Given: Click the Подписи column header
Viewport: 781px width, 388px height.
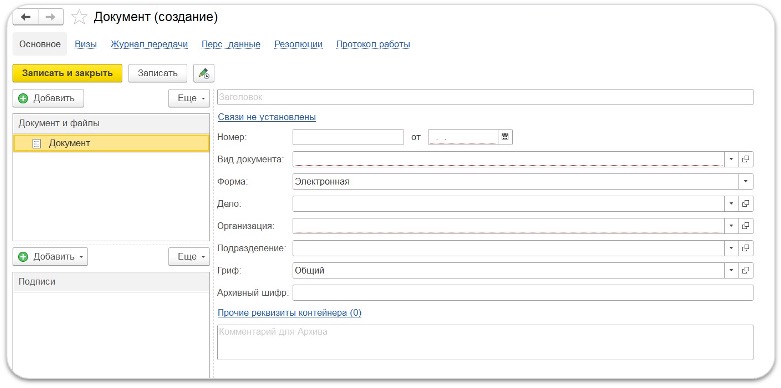Looking at the screenshot, I should click(x=111, y=282).
